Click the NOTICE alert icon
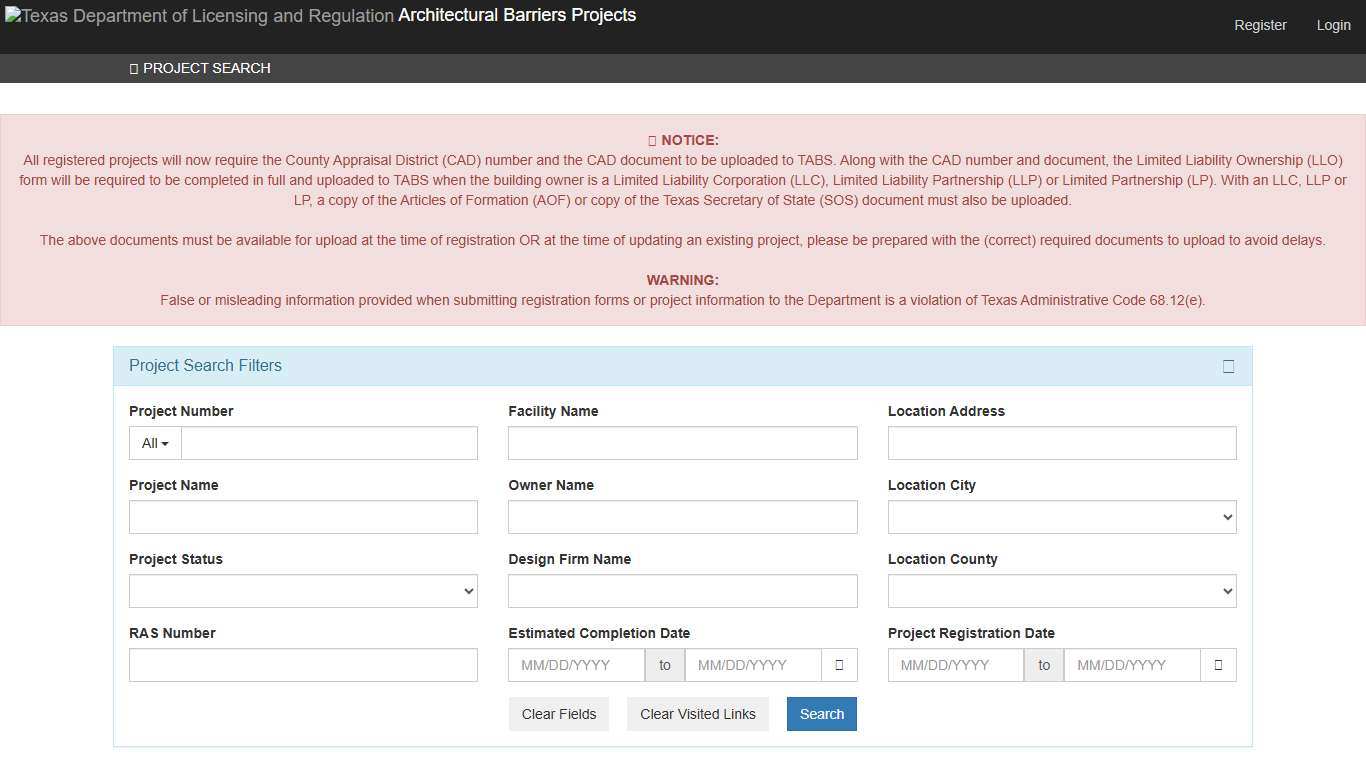This screenshot has width=1366, height=768. (x=652, y=140)
